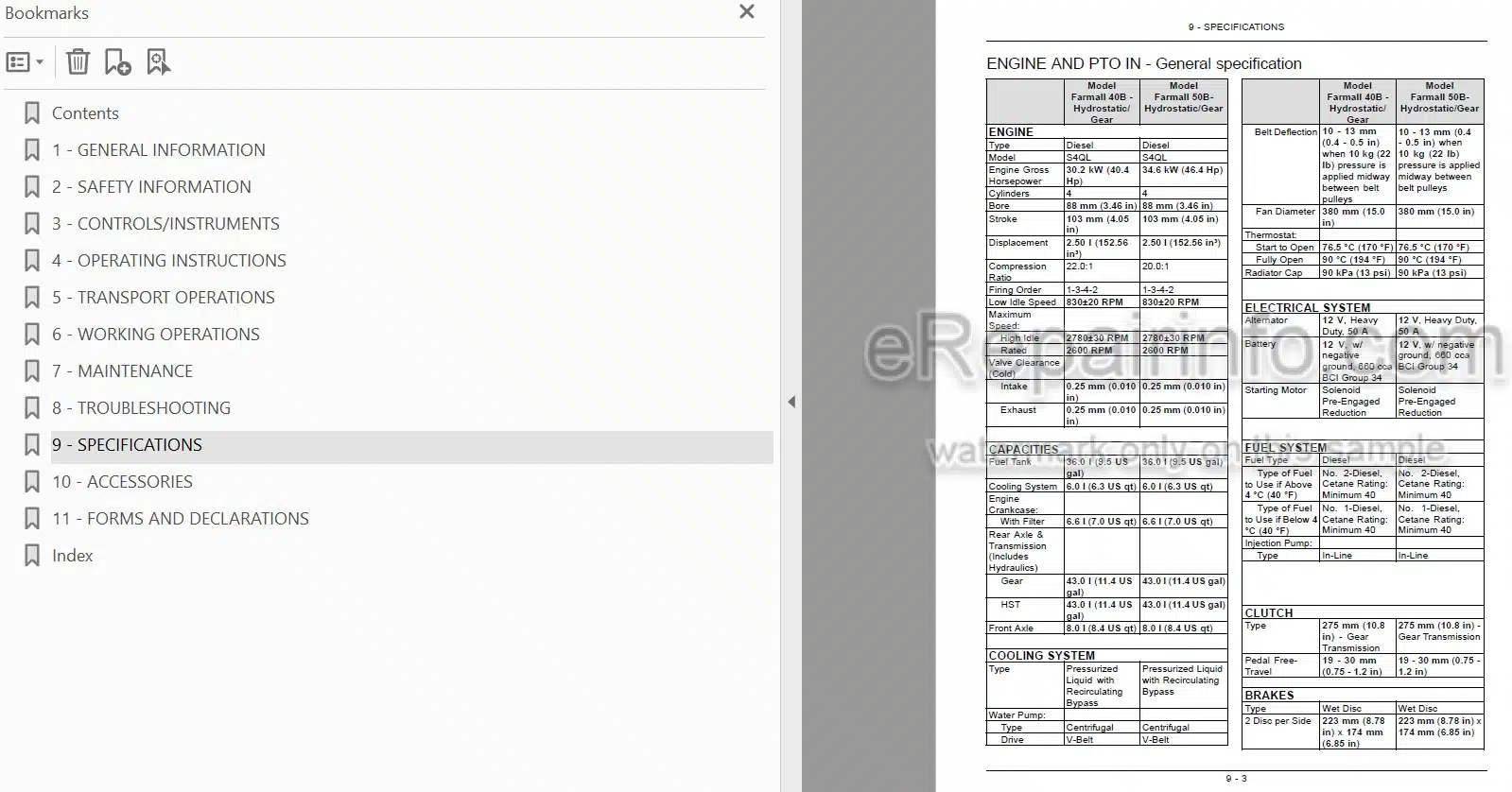Navigate to 11 - FORMS AND DECLARATIONS bookmark
Screen dimensions: 1512x792
click(181, 519)
